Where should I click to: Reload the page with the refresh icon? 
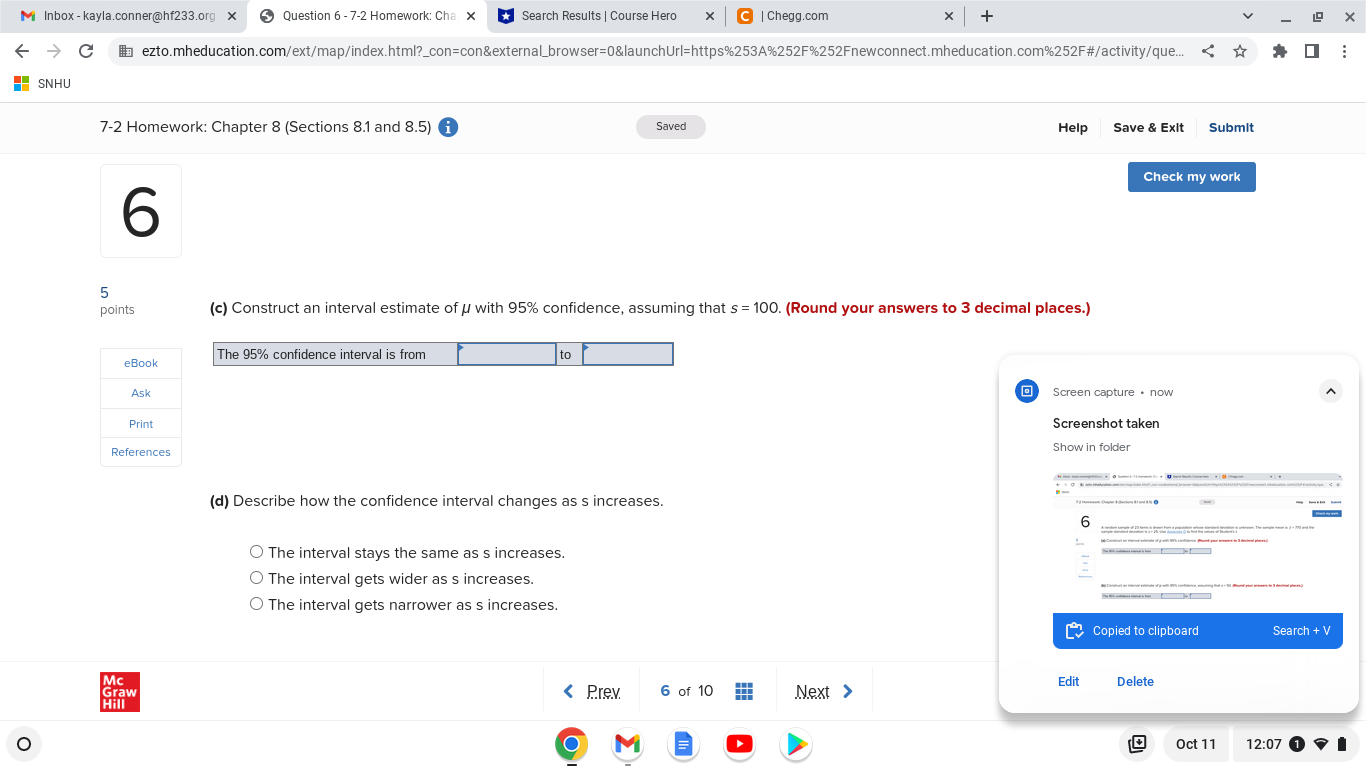pos(85,51)
